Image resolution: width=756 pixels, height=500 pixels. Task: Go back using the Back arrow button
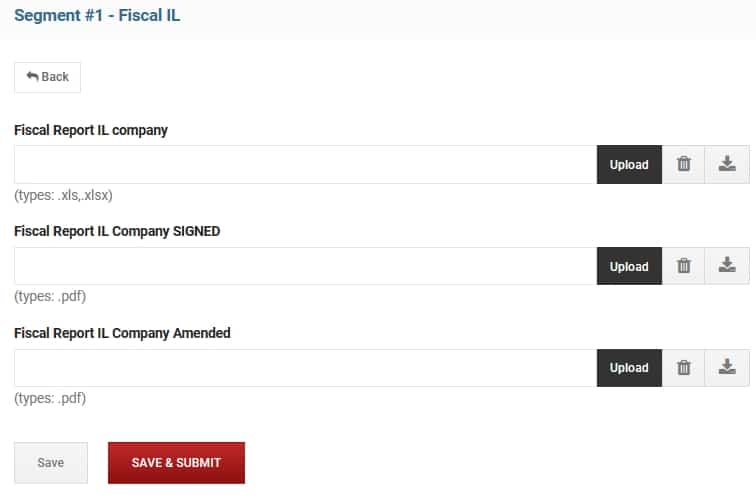(x=48, y=77)
